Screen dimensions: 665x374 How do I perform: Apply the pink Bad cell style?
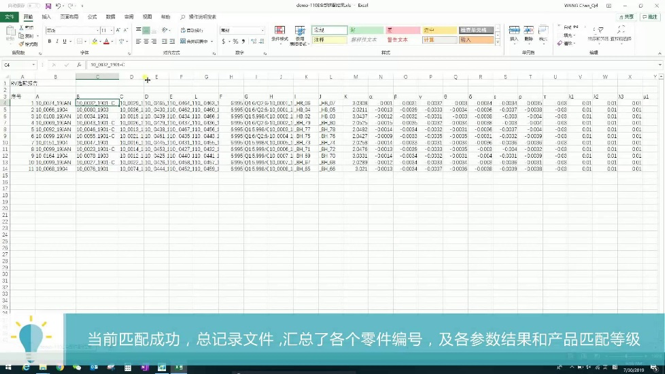pos(402,30)
